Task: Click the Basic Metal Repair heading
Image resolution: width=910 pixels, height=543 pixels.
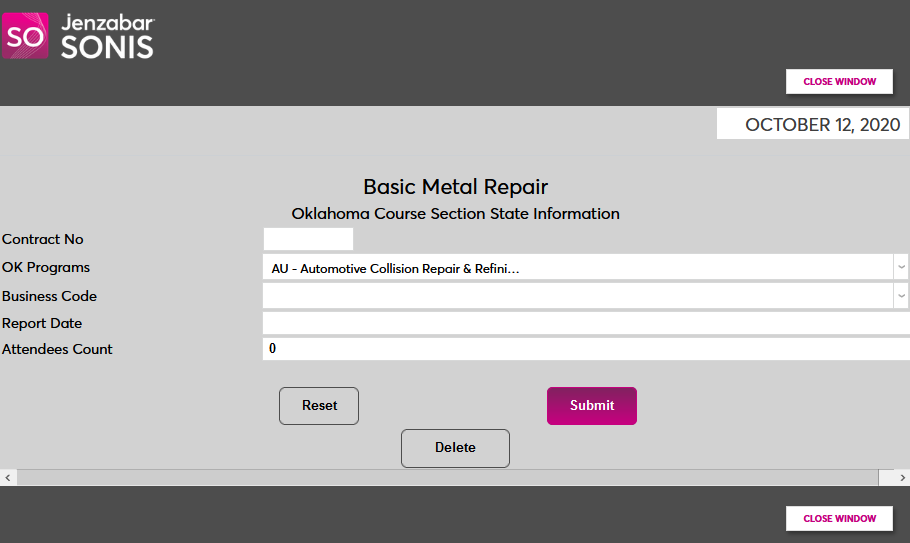Action: click(x=455, y=187)
